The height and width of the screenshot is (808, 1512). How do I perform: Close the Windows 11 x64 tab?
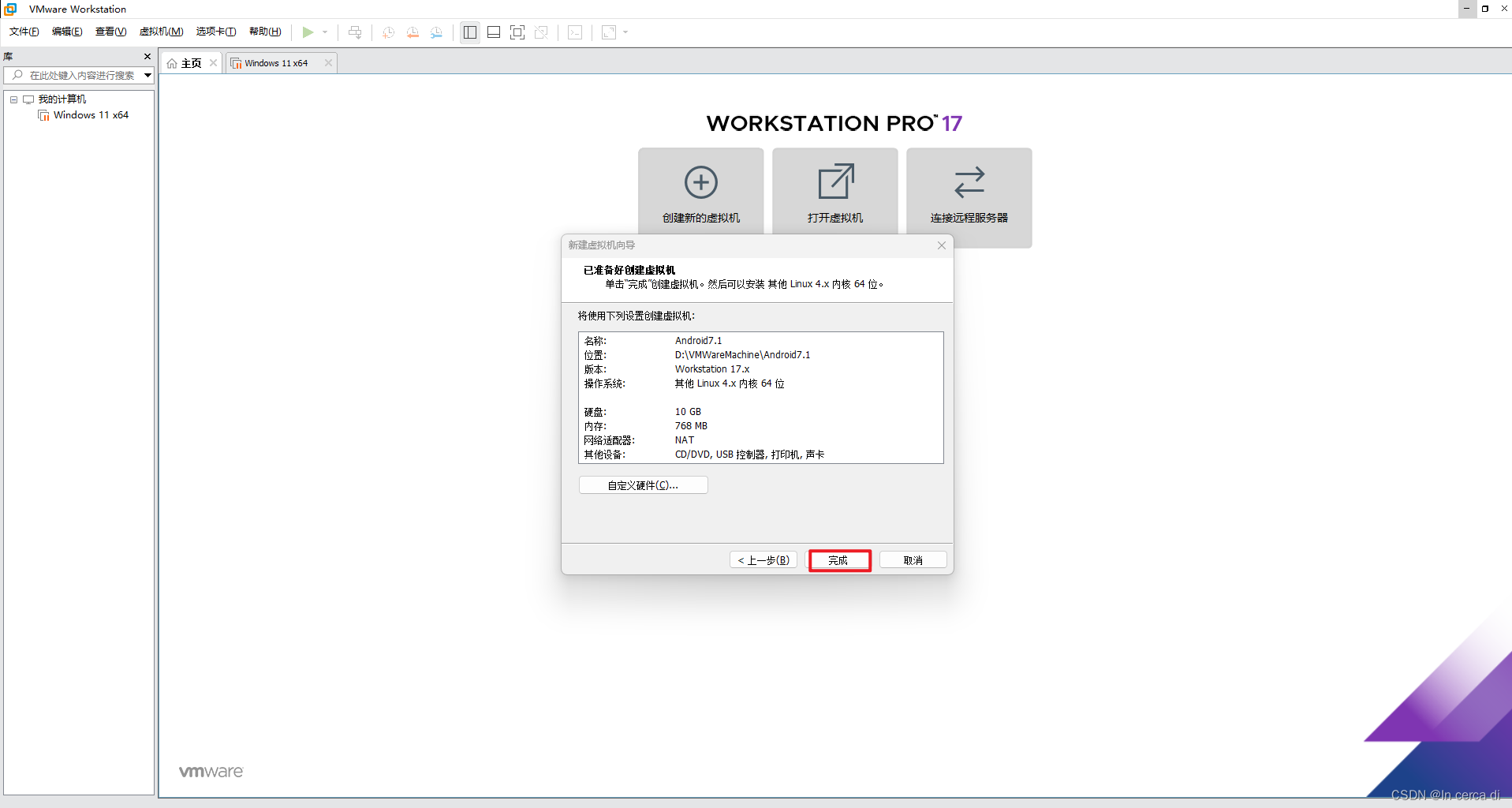(328, 63)
